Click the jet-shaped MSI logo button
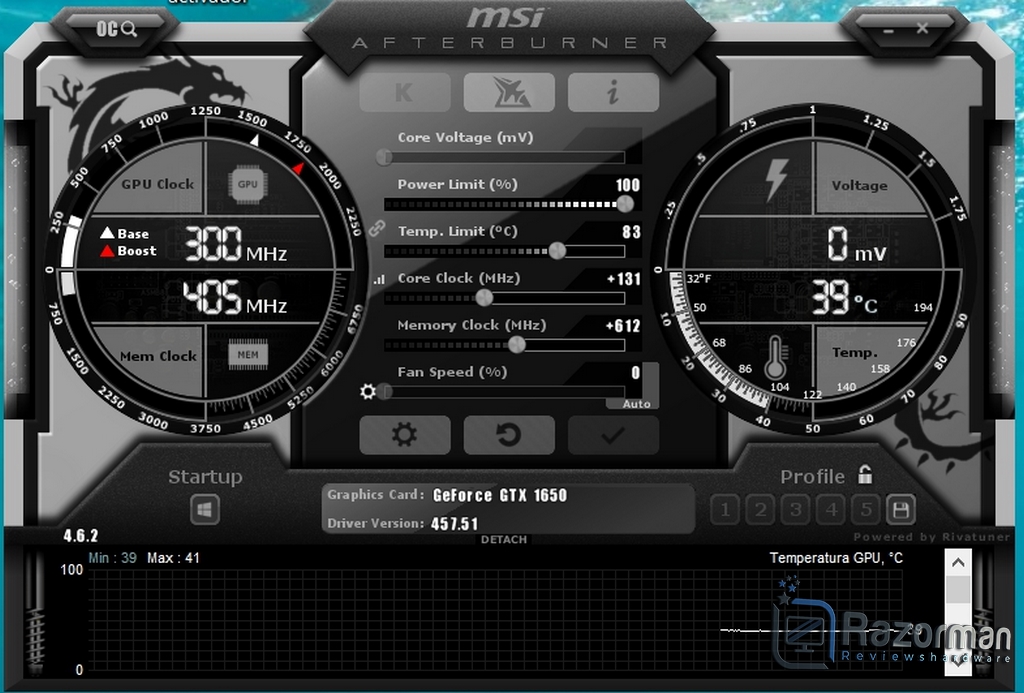 click(x=509, y=92)
